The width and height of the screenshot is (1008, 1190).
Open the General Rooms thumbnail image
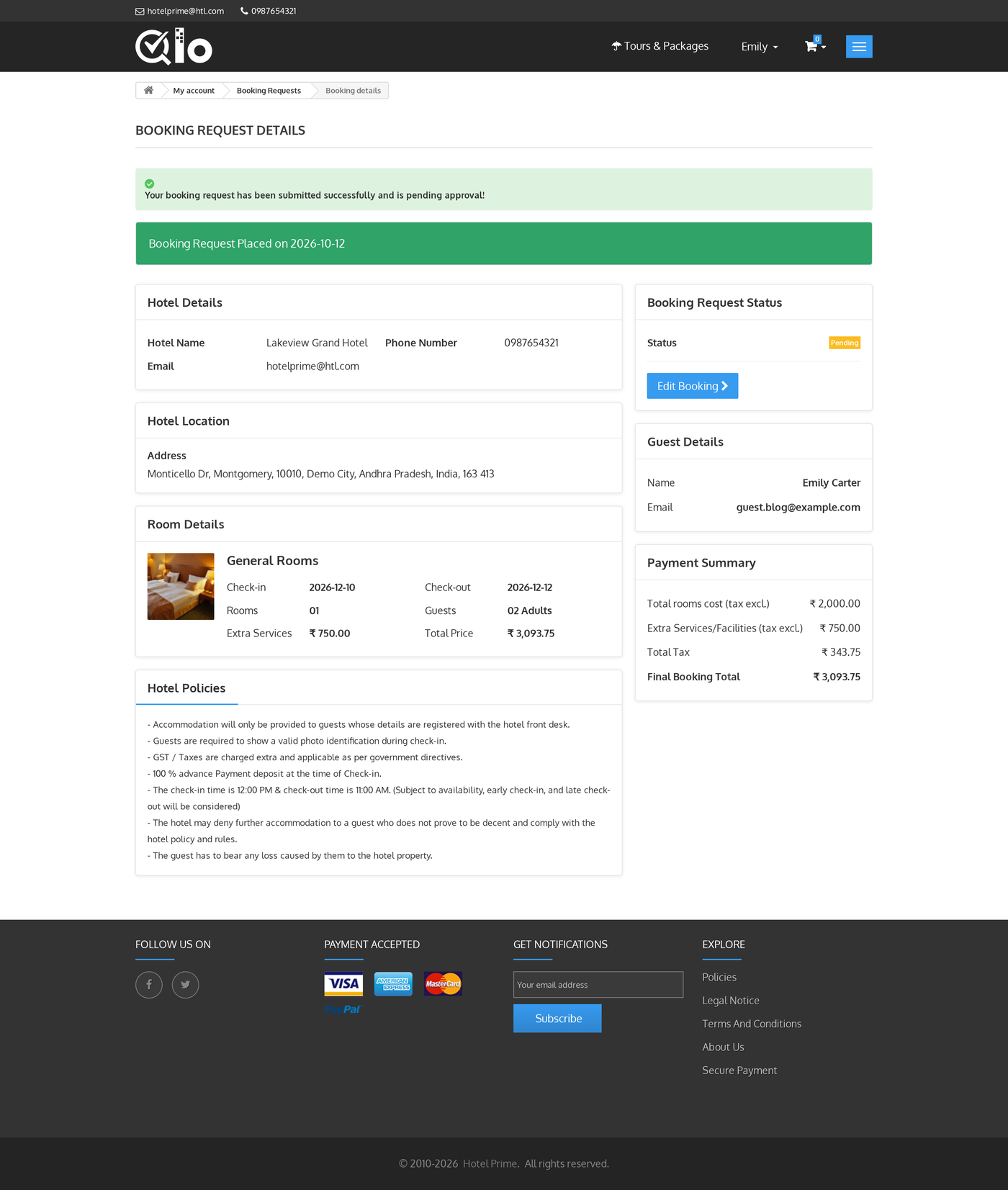point(181,587)
